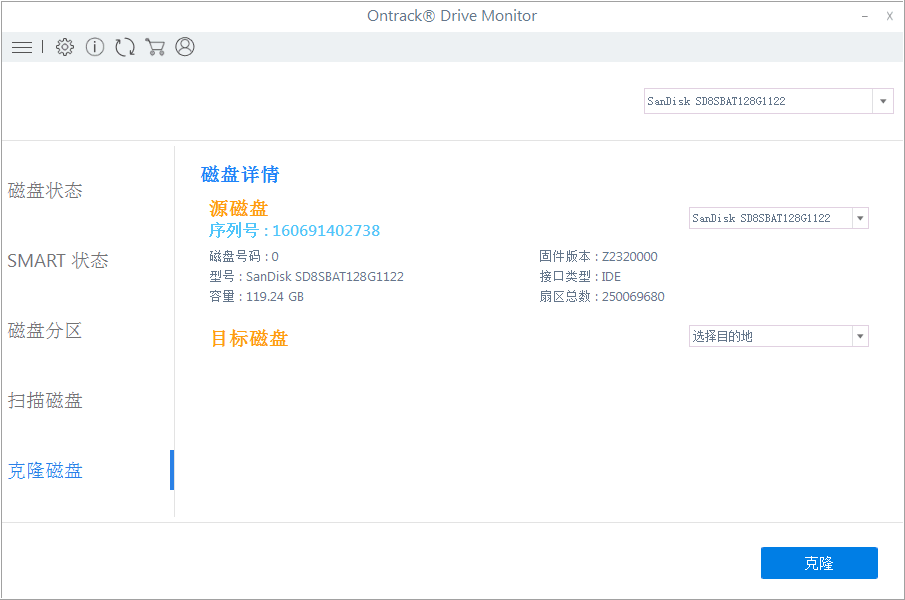
Task: Click the 磁盘详情 heading
Action: pos(240,174)
